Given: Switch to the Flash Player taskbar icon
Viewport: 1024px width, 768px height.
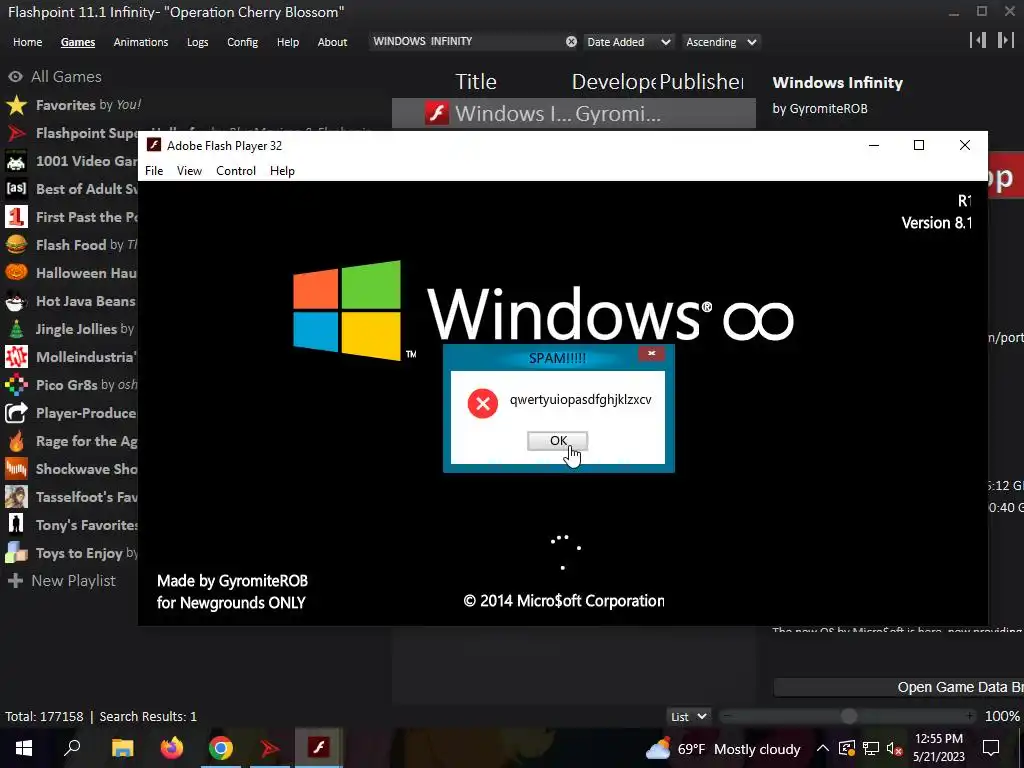Looking at the screenshot, I should click(319, 748).
